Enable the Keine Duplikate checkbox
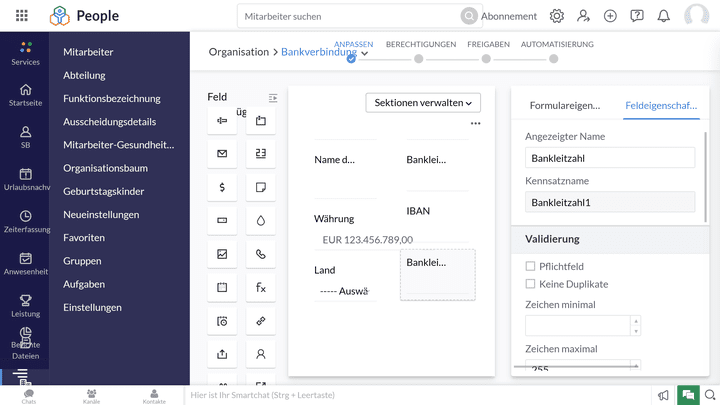Viewport: 720px width, 405px height. click(x=530, y=284)
